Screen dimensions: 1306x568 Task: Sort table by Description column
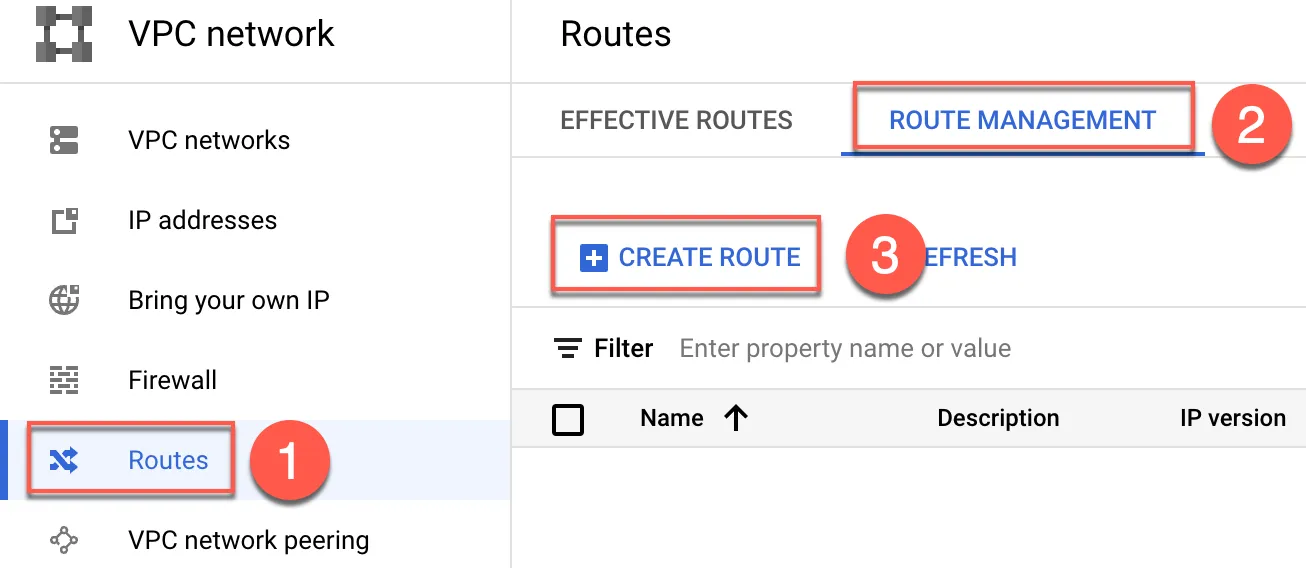tap(998, 418)
